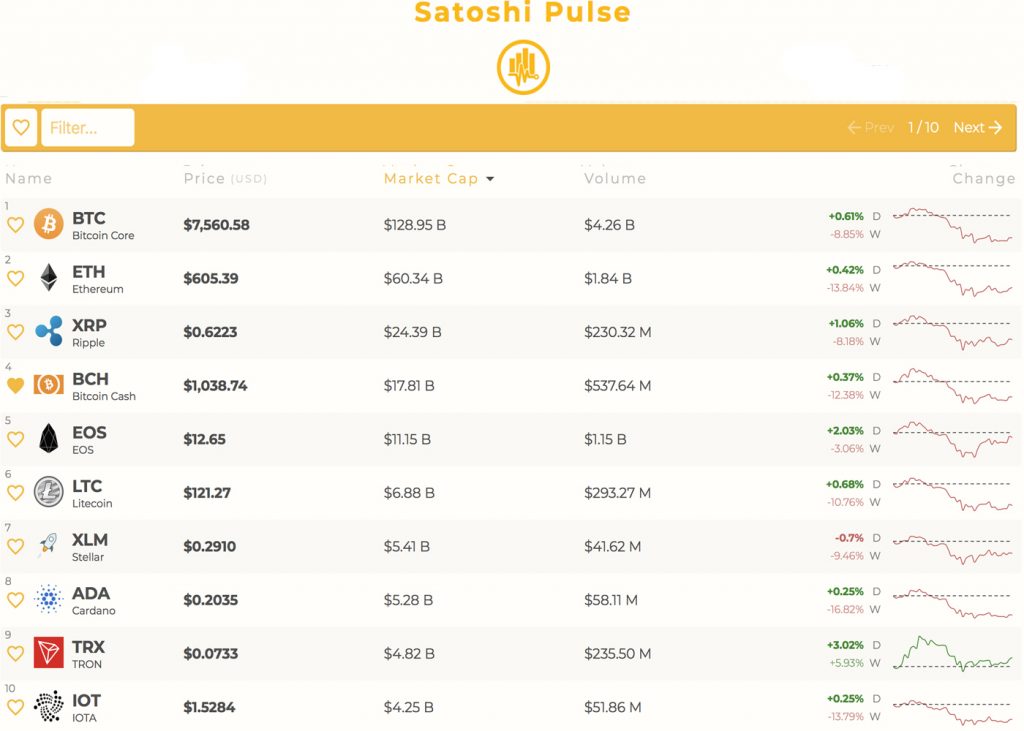Open the Stellar rocket icon
1024x731 pixels.
(x=48, y=545)
